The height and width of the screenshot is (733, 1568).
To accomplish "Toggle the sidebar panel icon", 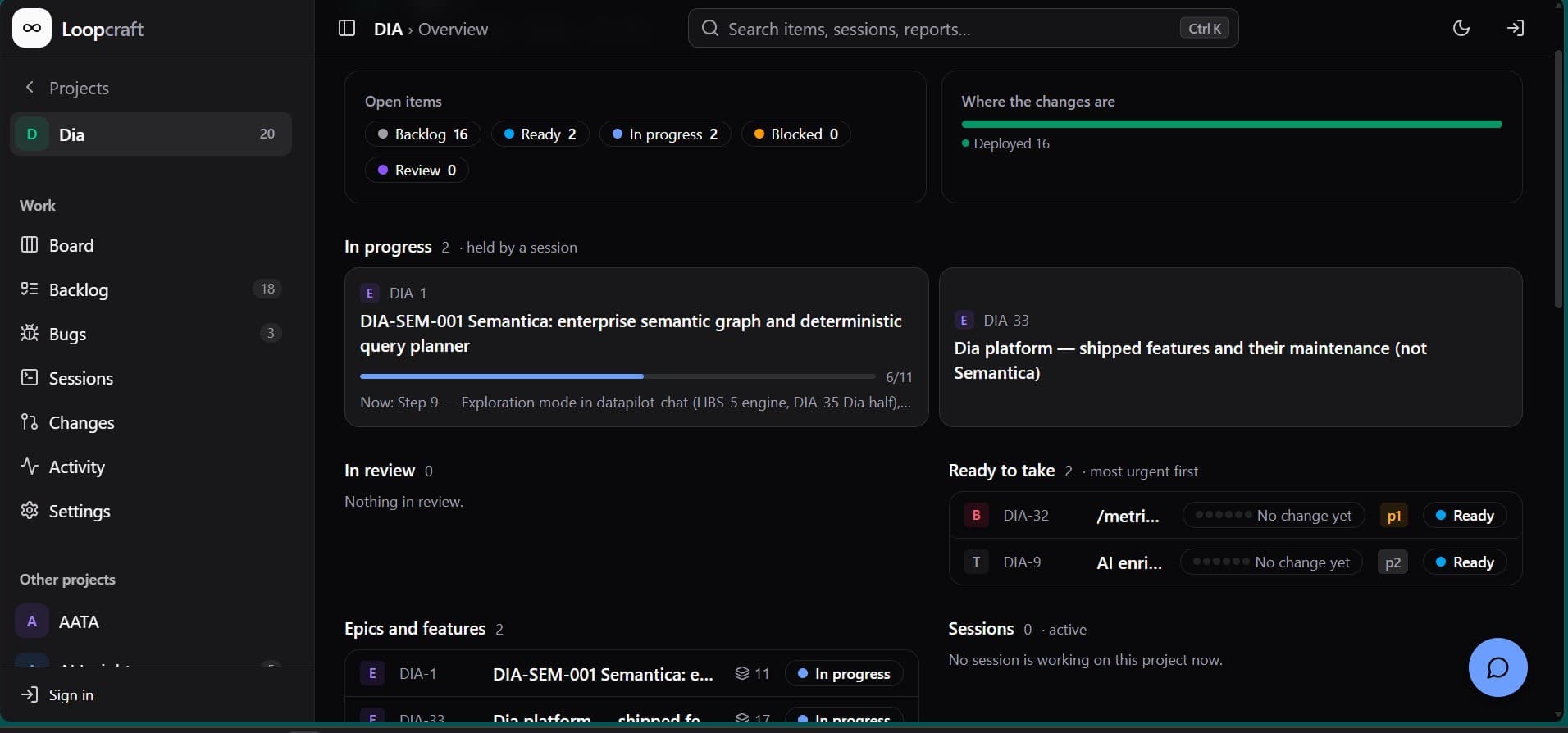I will (347, 29).
